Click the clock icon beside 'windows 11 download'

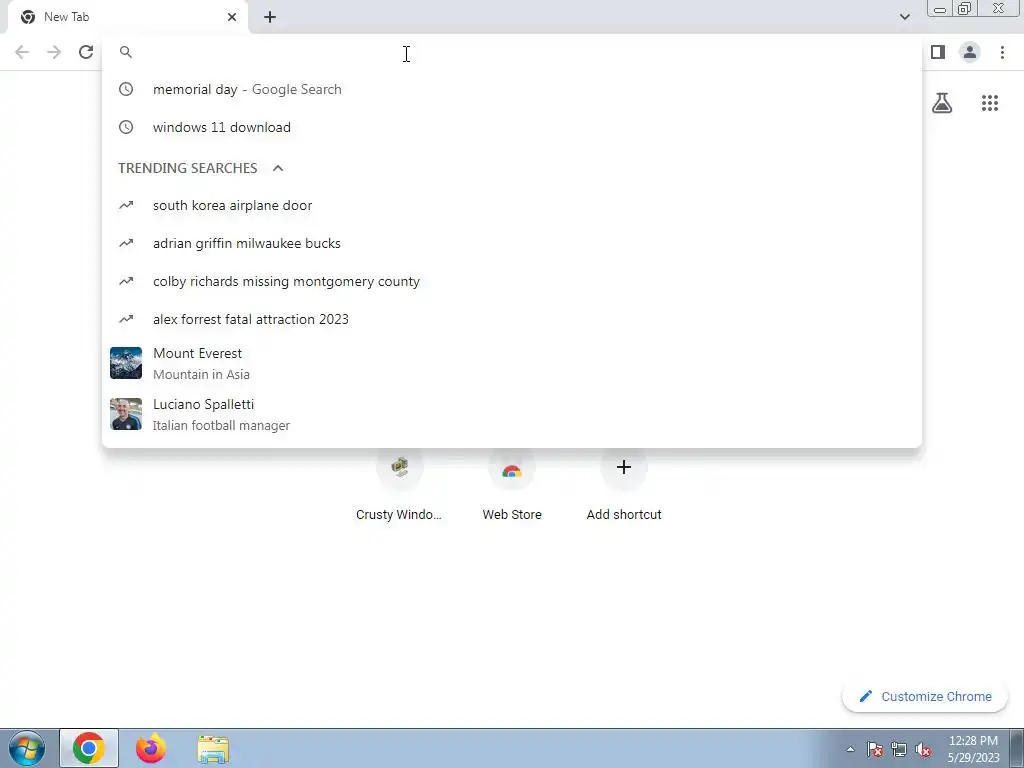pos(126,127)
